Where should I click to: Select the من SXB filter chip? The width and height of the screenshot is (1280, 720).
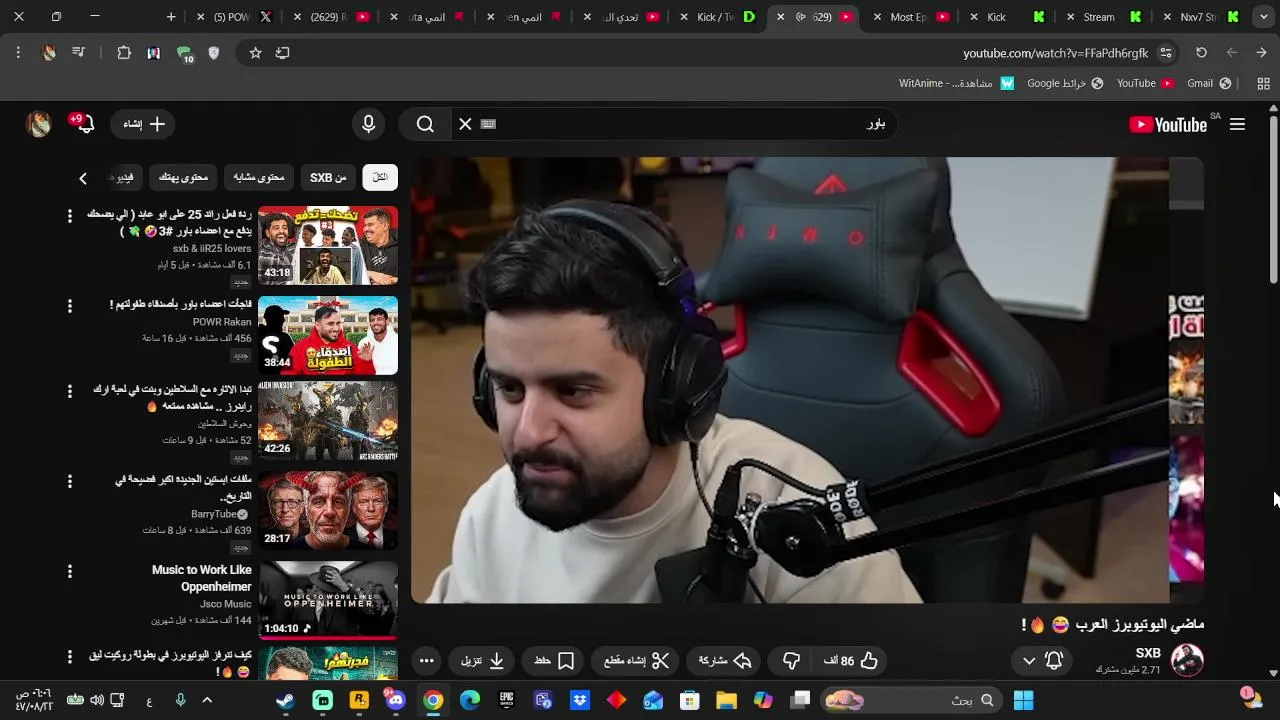pos(328,177)
